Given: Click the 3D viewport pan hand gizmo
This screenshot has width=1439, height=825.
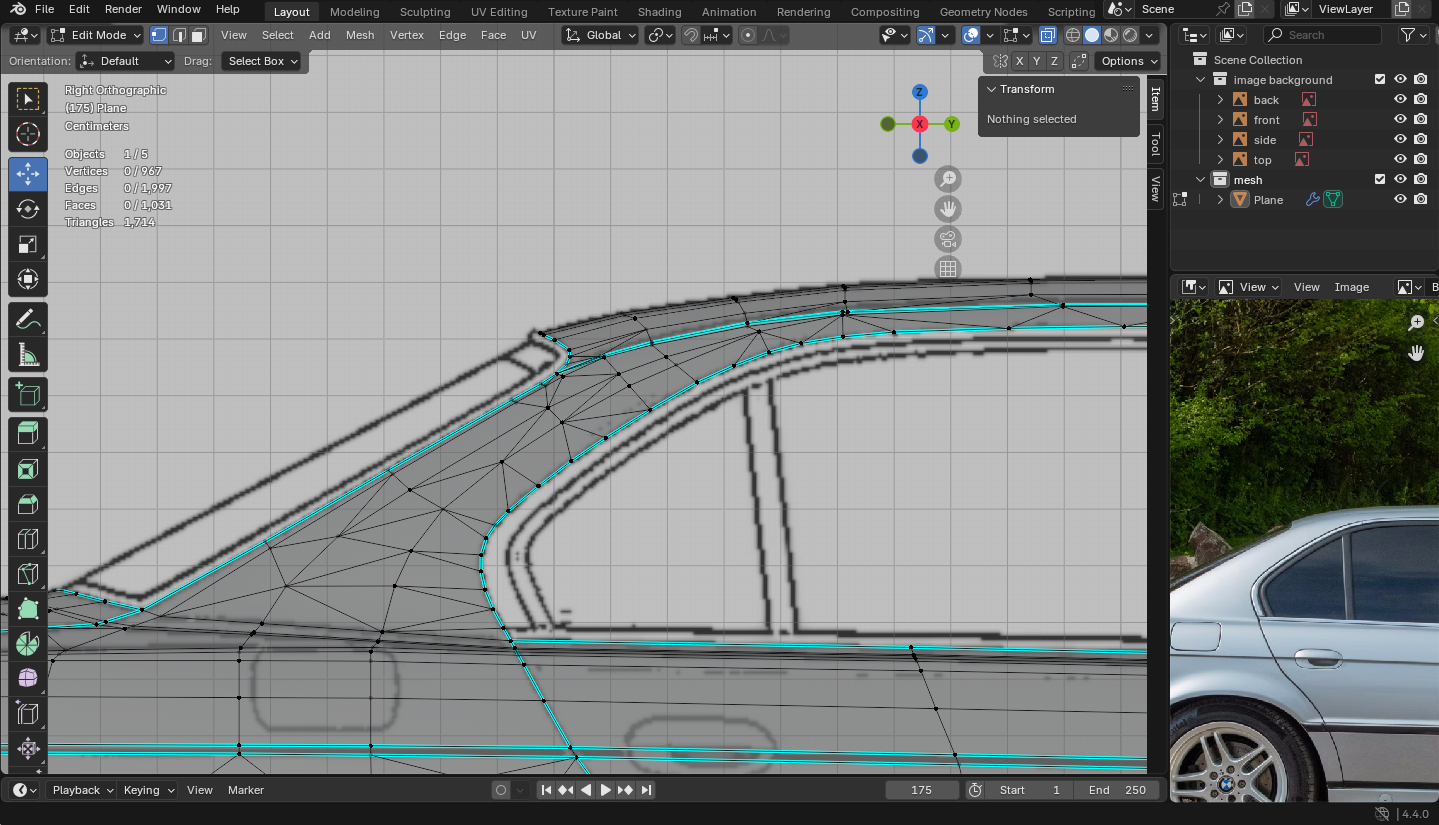Looking at the screenshot, I should [x=948, y=209].
